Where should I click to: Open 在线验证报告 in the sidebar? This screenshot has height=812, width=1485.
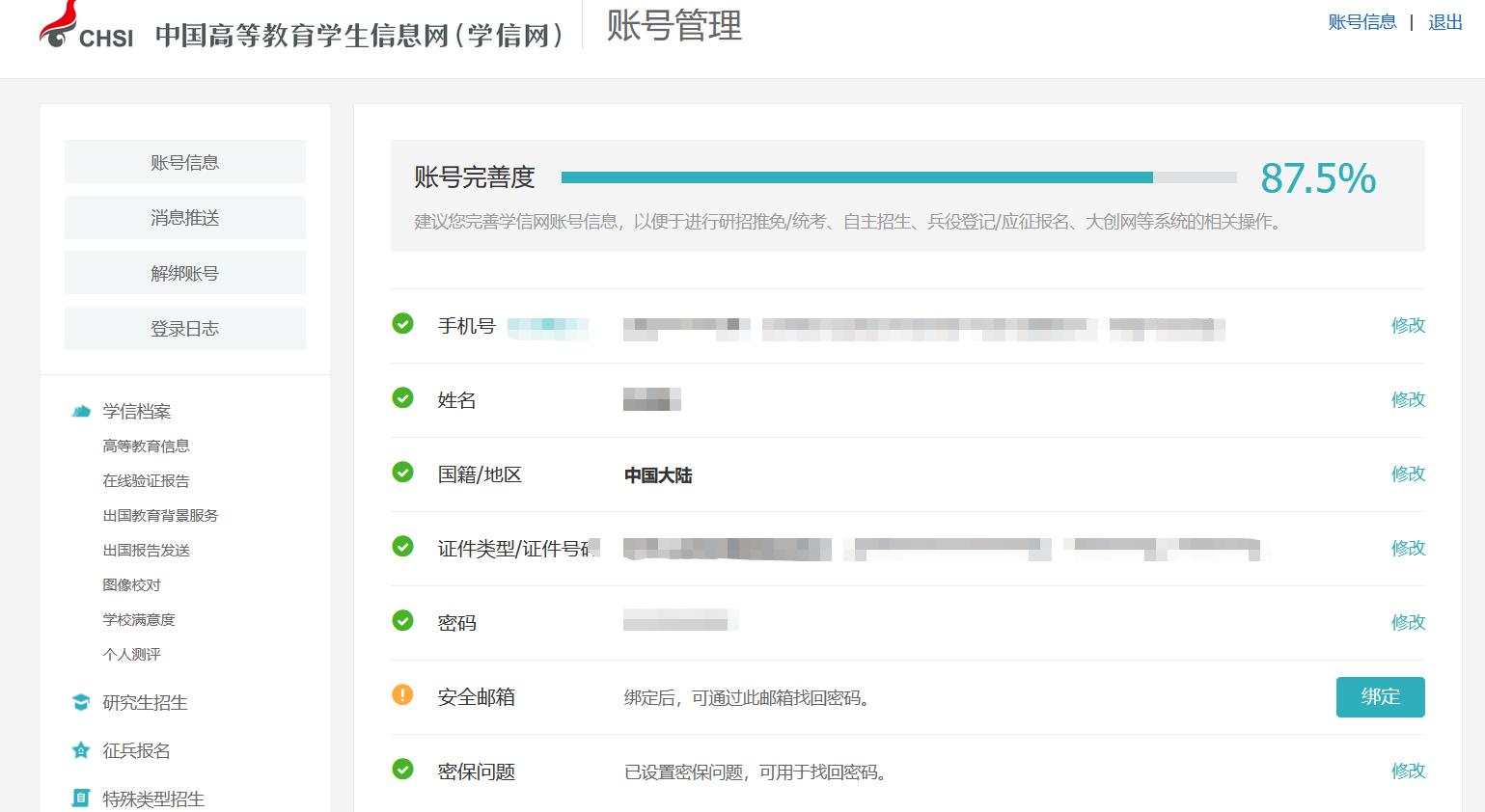[146, 480]
